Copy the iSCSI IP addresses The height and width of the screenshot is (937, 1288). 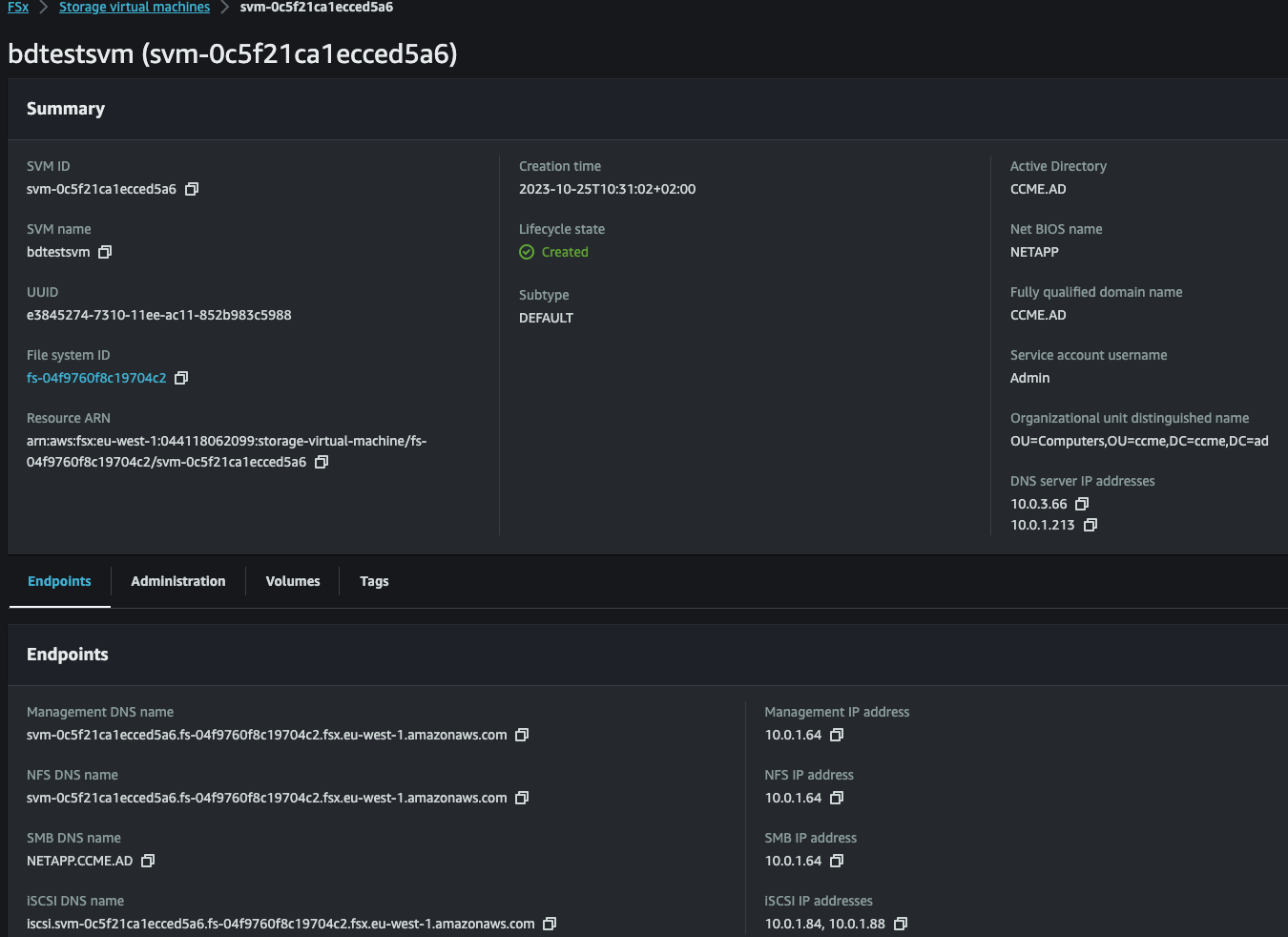point(901,924)
